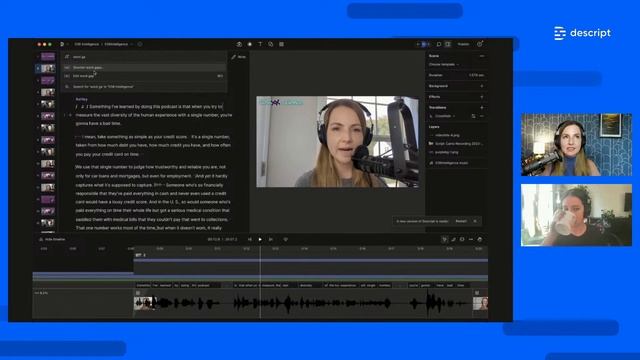Viewport: 640px width, 360px height.
Task: Select the highlighted second scene thumbnail
Action: 48,68
